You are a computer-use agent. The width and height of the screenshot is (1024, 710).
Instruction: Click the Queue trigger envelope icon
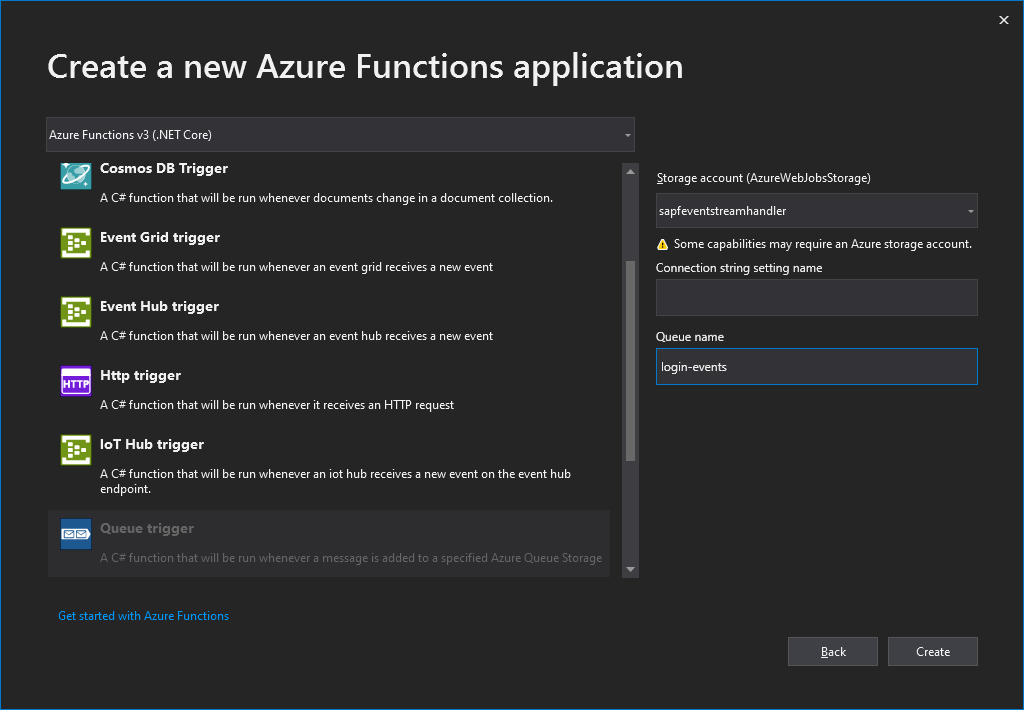[76, 534]
